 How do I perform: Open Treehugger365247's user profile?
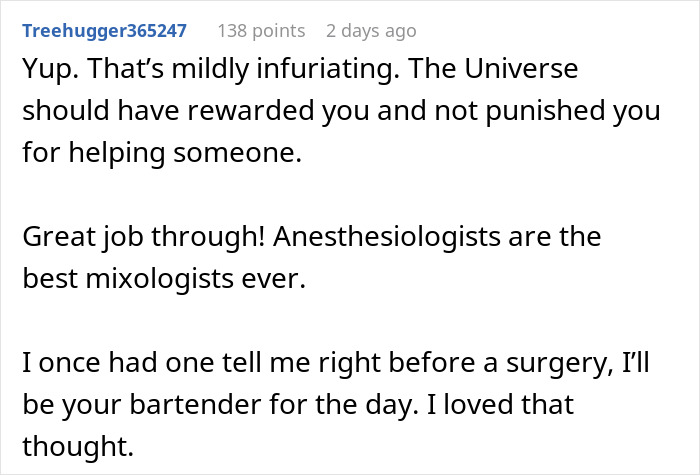(x=104, y=30)
